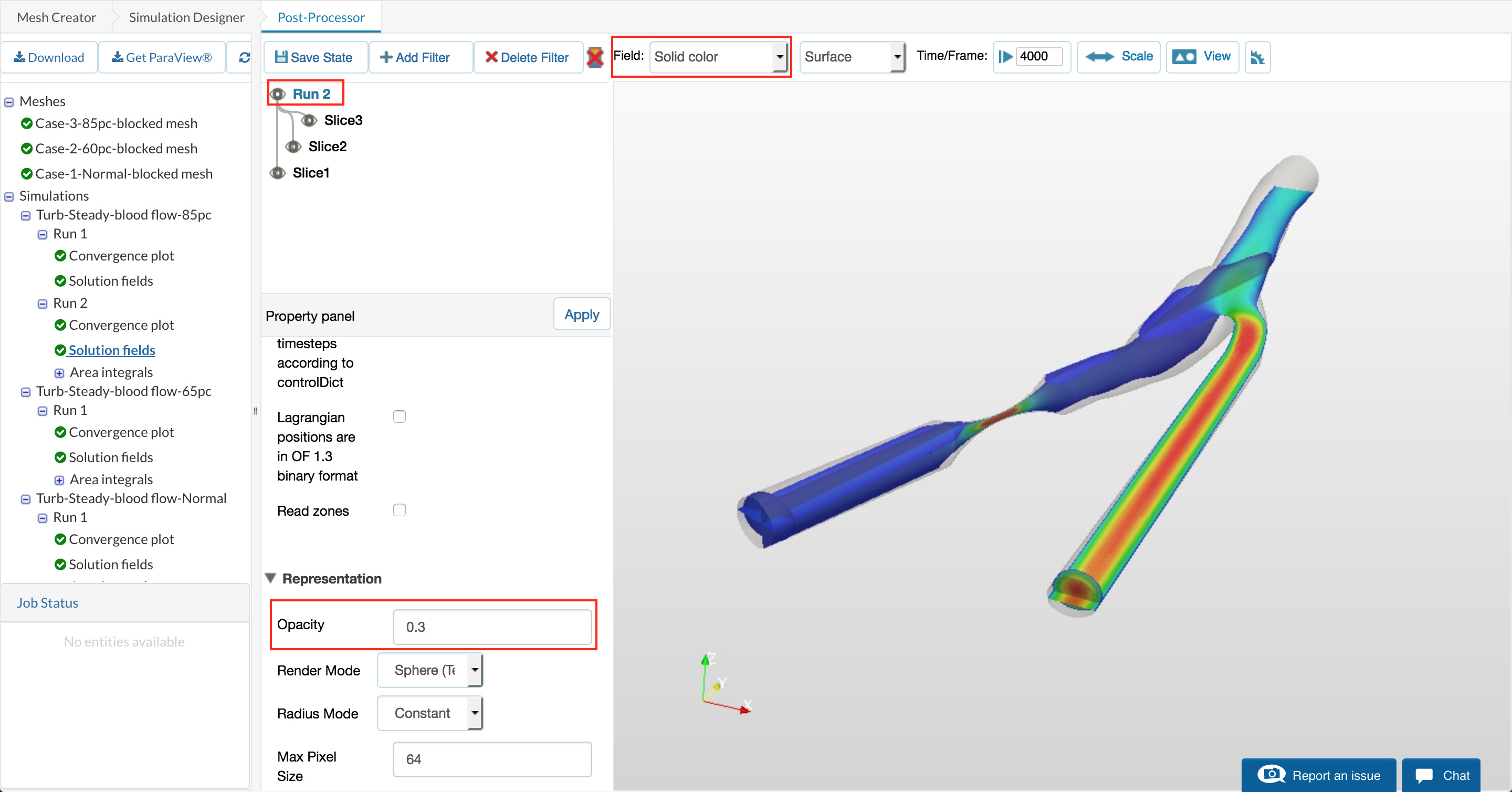
Task: Open the Surface representation dropdown
Action: (852, 56)
